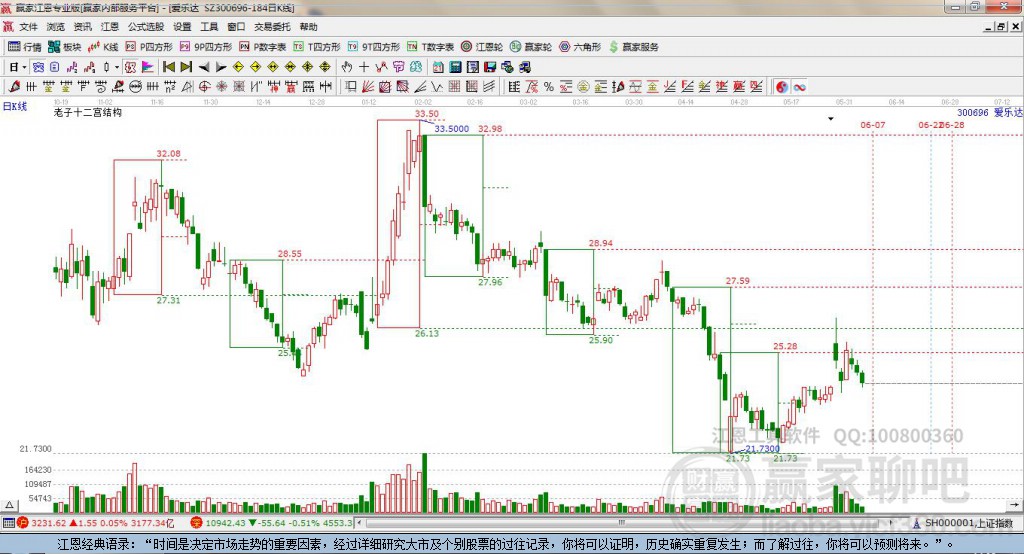Click the black right-arrow step-forward icon
1024x554 pixels.
(x=221, y=67)
